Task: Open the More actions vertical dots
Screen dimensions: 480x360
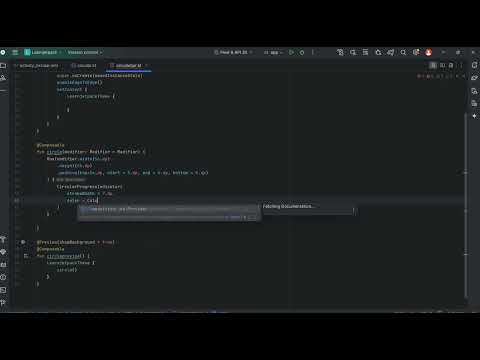Action: pos(312,52)
